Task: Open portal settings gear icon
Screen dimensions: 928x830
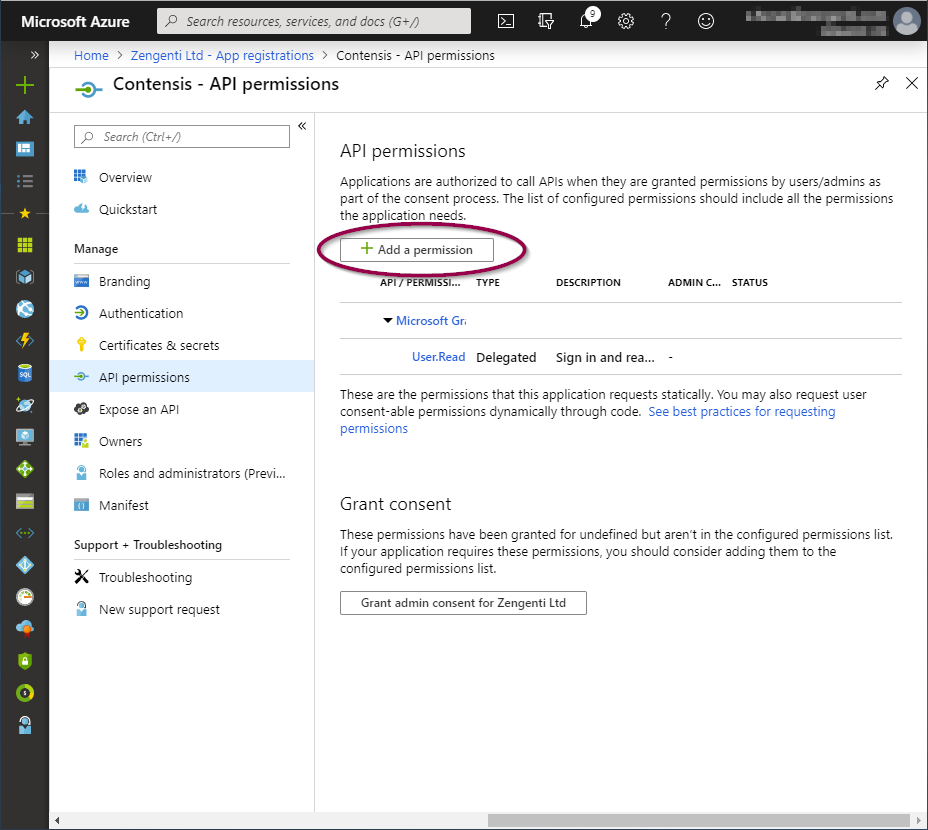Action: coord(626,21)
